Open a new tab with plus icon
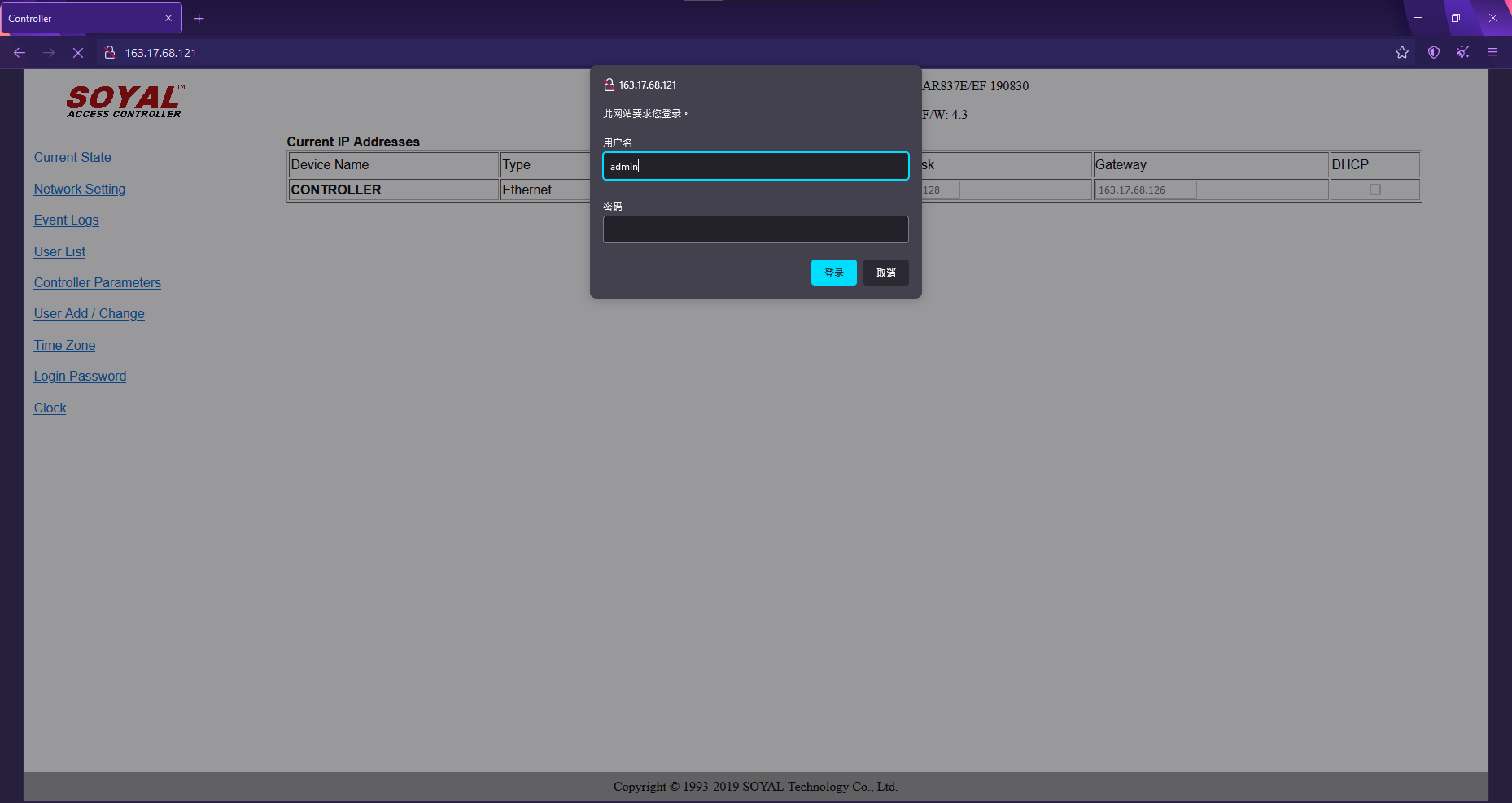The width and height of the screenshot is (1512, 803). (199, 18)
